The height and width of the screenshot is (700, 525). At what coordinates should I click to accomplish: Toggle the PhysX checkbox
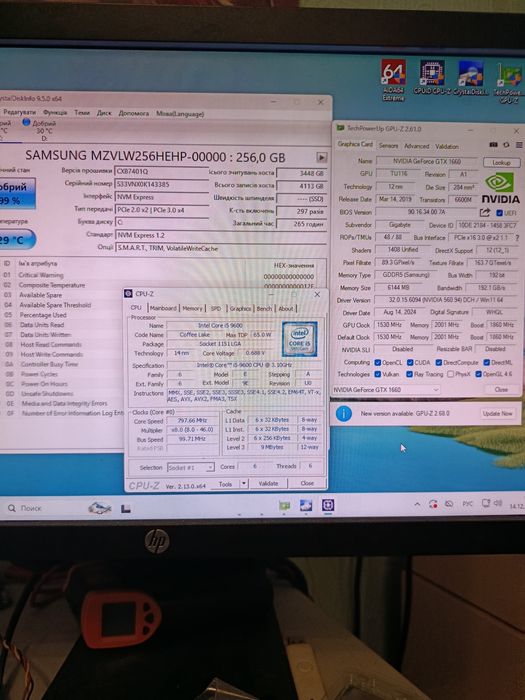pyautogui.click(x=450, y=374)
